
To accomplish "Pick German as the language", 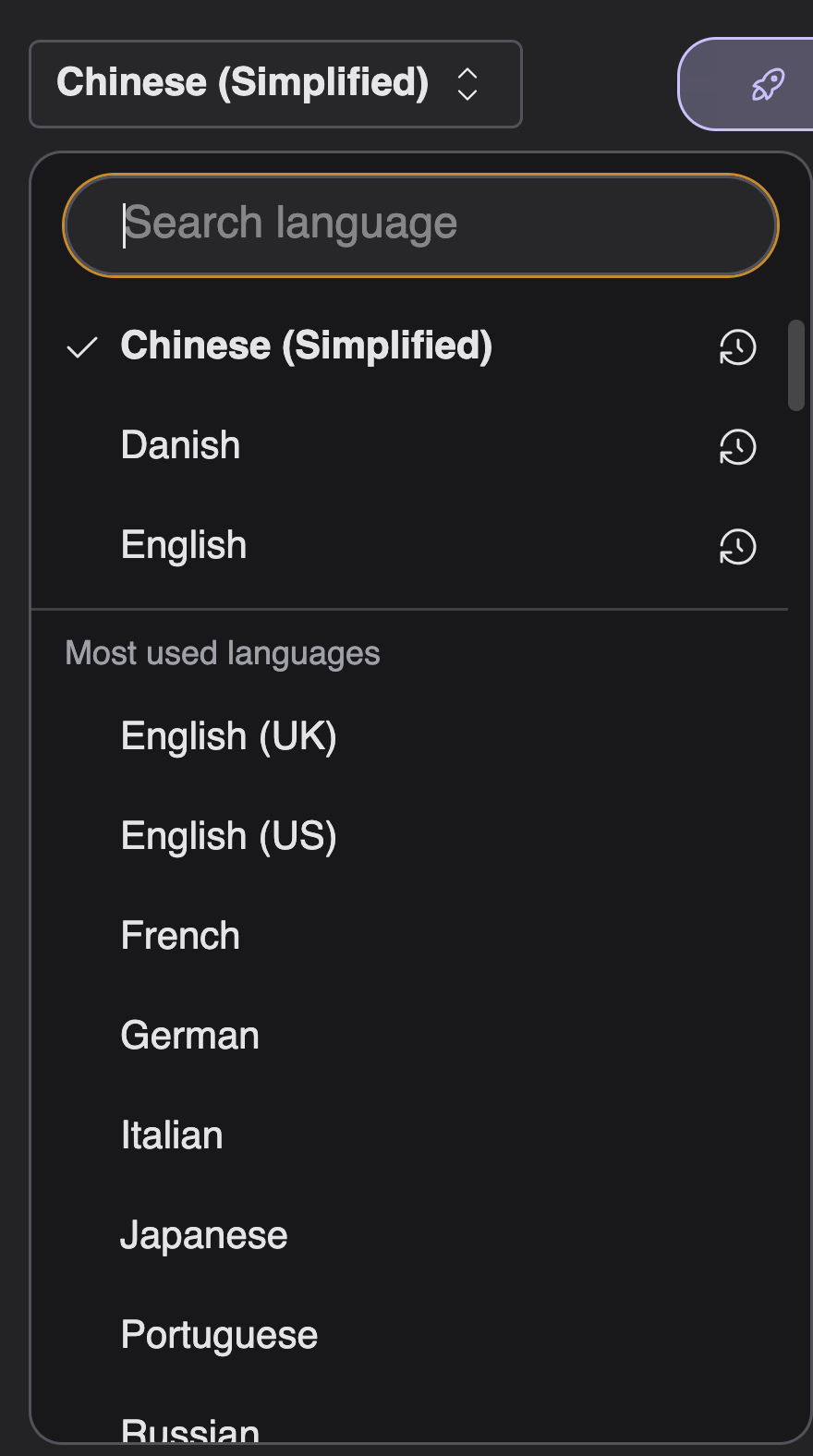I will [x=189, y=1036].
